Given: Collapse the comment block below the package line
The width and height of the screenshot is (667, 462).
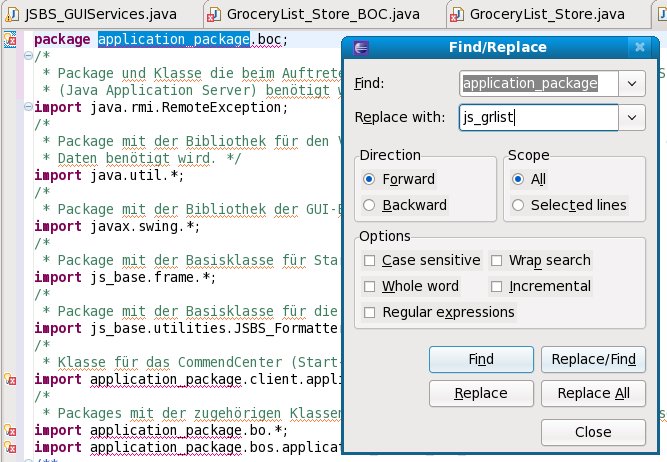Looking at the screenshot, I should pyautogui.click(x=26, y=57).
